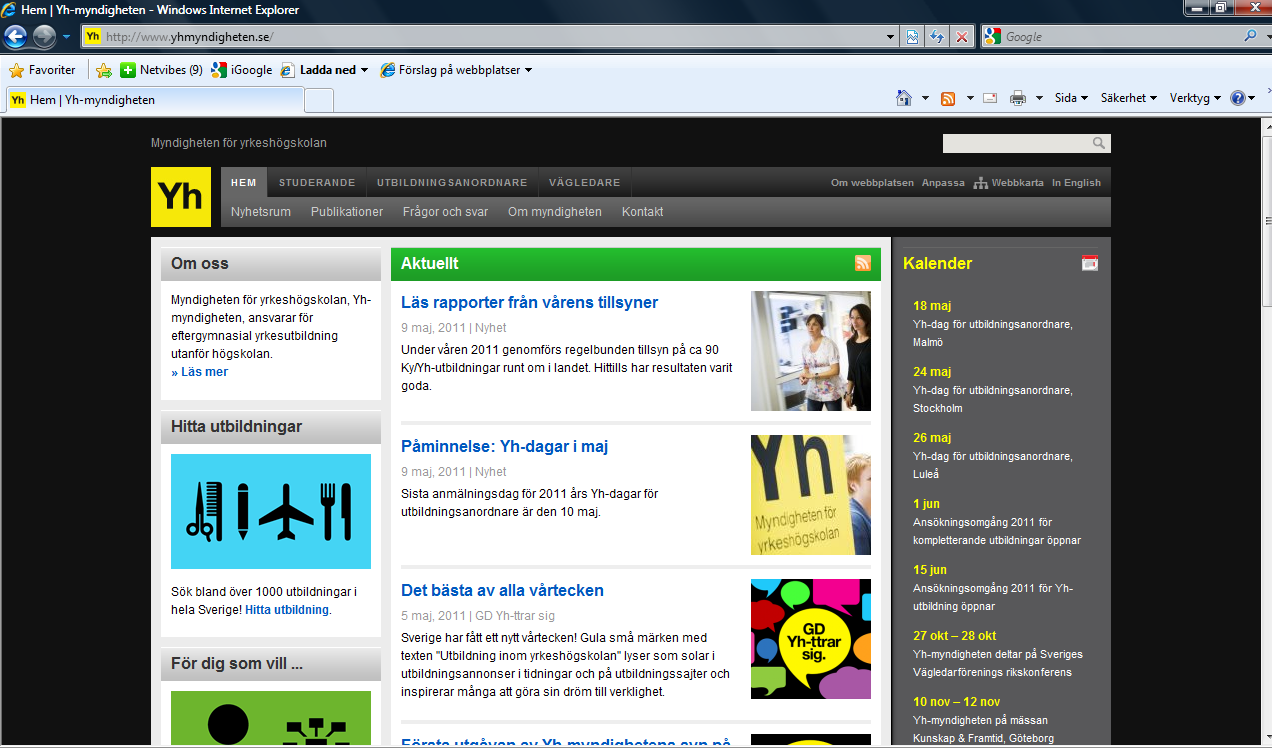The width and height of the screenshot is (1272, 748).
Task: Open Det bästa av alla vårtecken headline
Action: click(x=502, y=590)
